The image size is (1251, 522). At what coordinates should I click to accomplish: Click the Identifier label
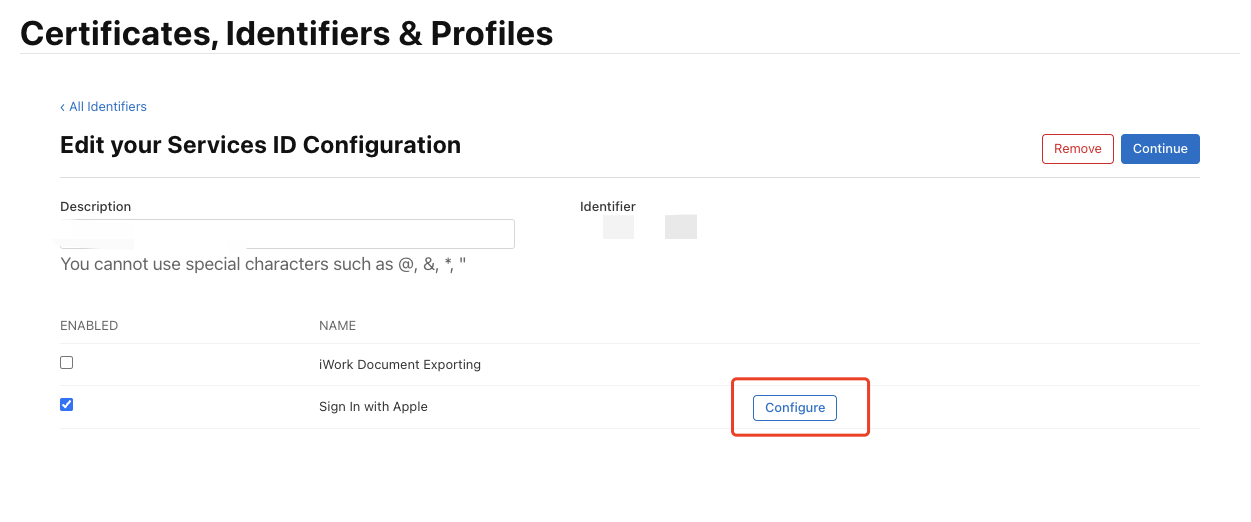click(x=607, y=207)
